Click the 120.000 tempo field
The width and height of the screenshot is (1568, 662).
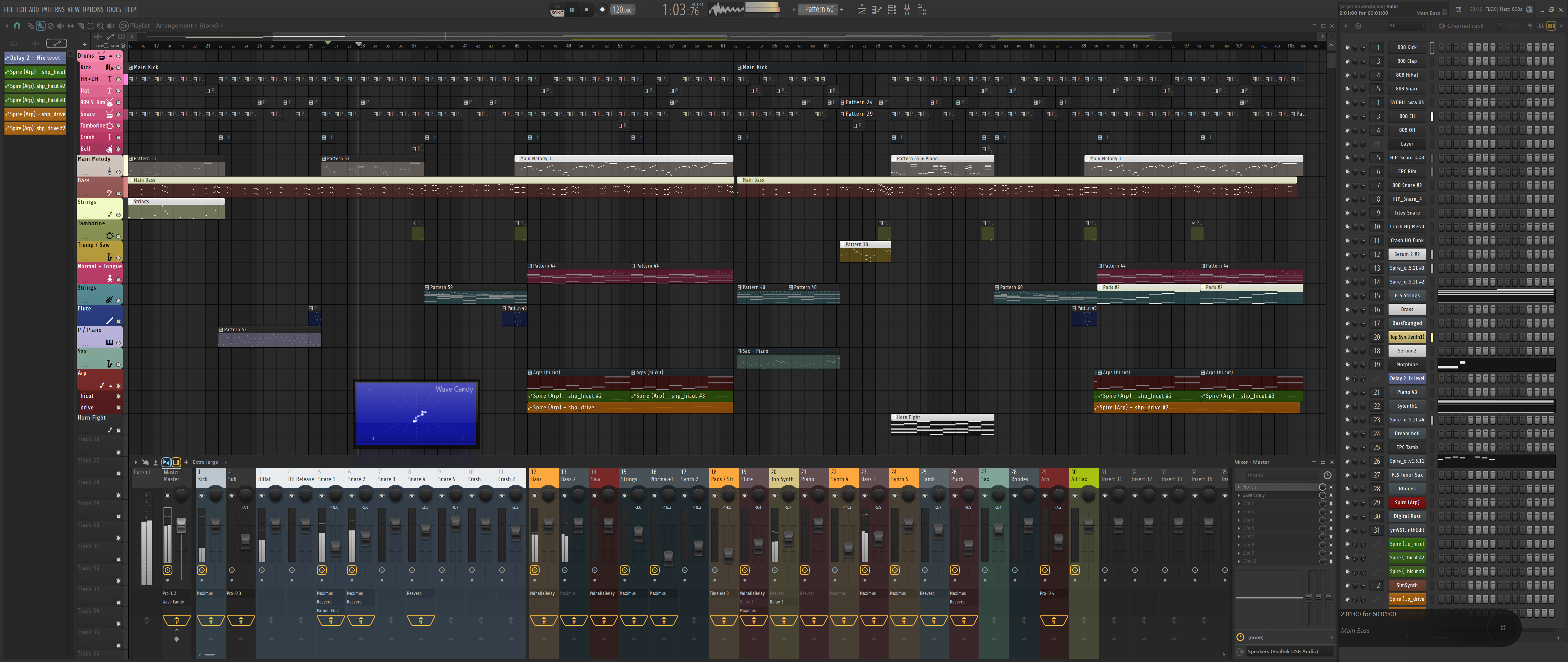(x=622, y=10)
